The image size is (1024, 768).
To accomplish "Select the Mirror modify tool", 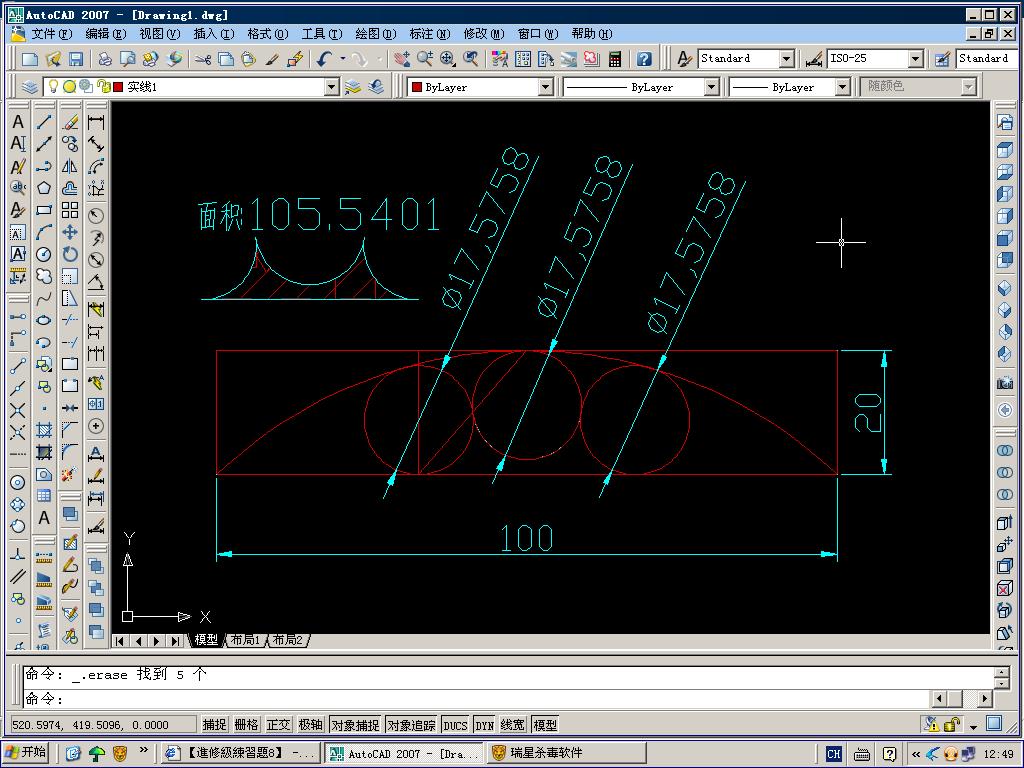I will pos(70,166).
